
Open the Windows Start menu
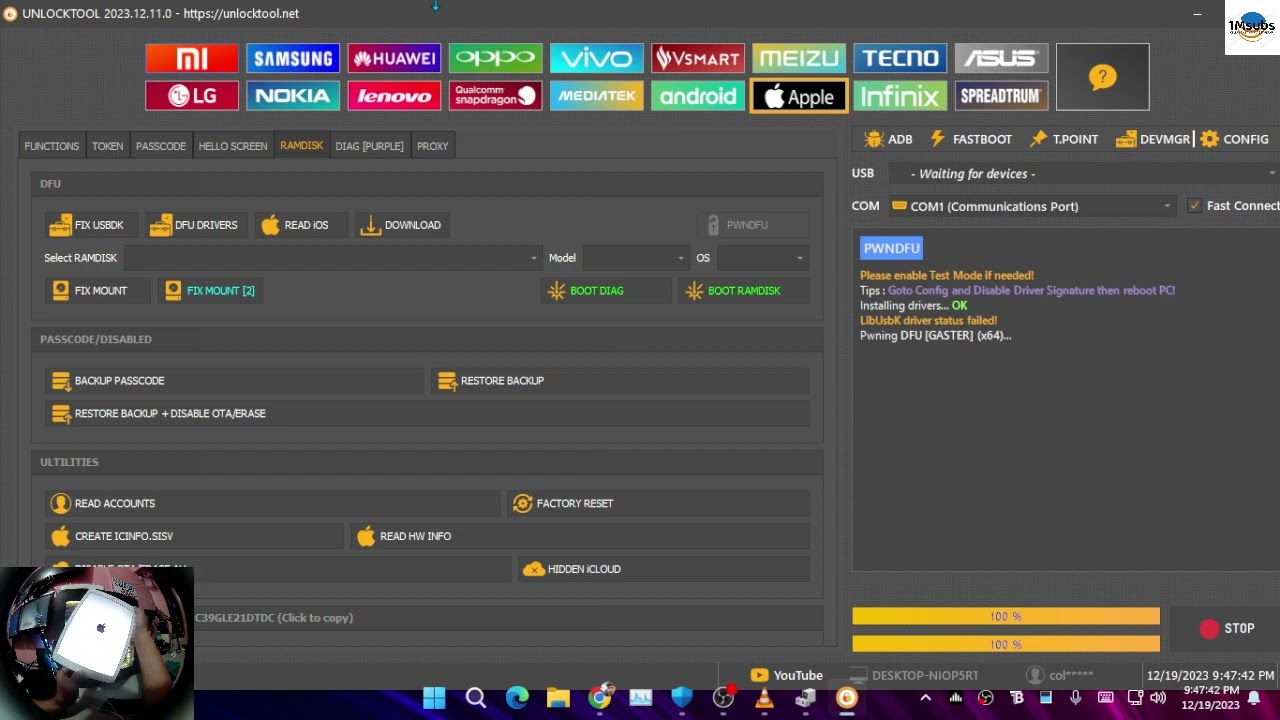(434, 698)
